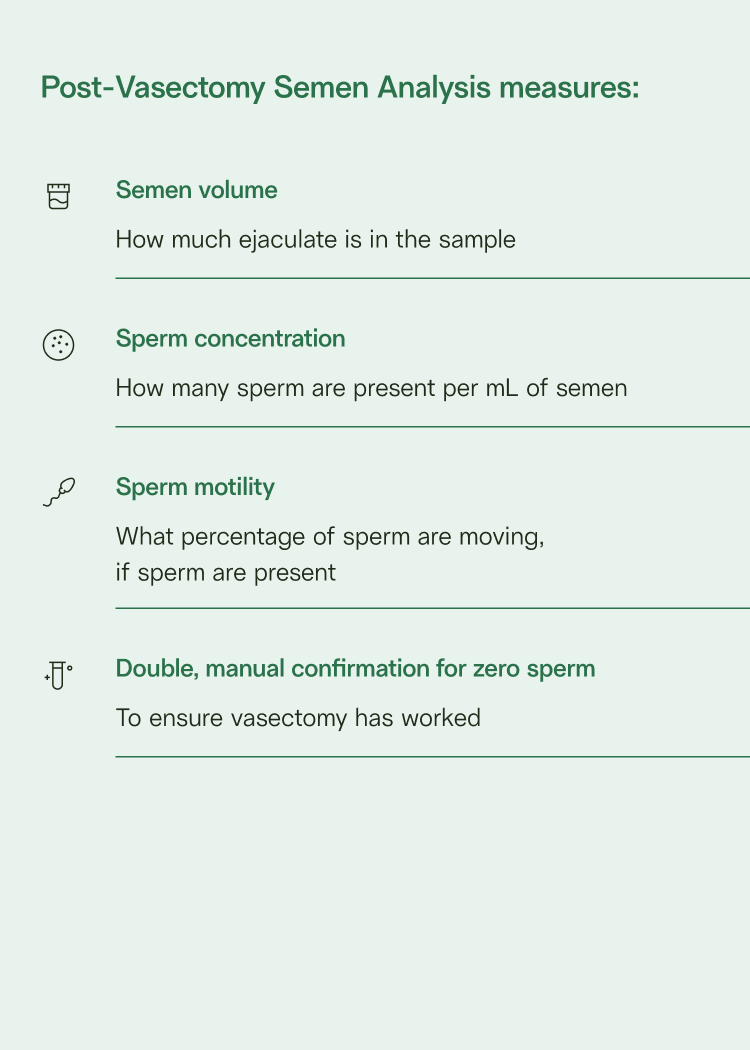Click the line if sperm are present

226,573
